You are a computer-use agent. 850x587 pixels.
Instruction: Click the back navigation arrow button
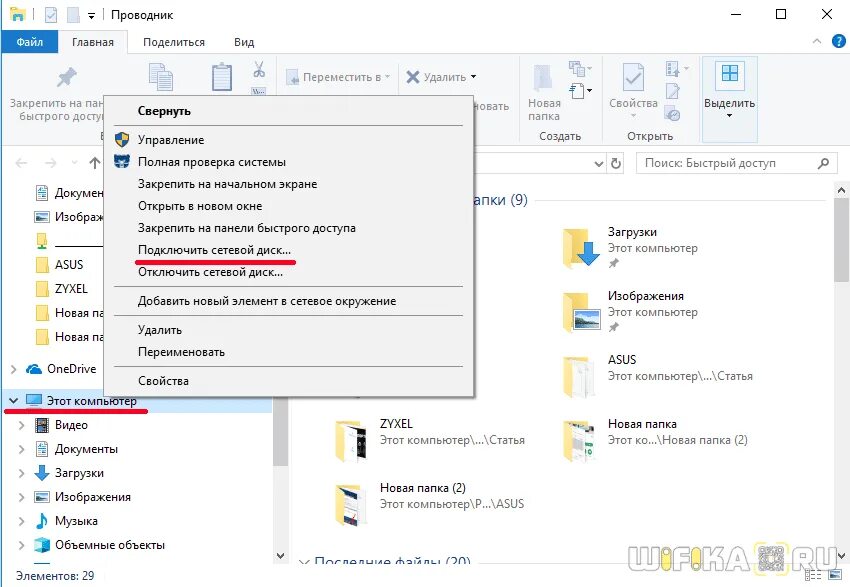[22, 163]
